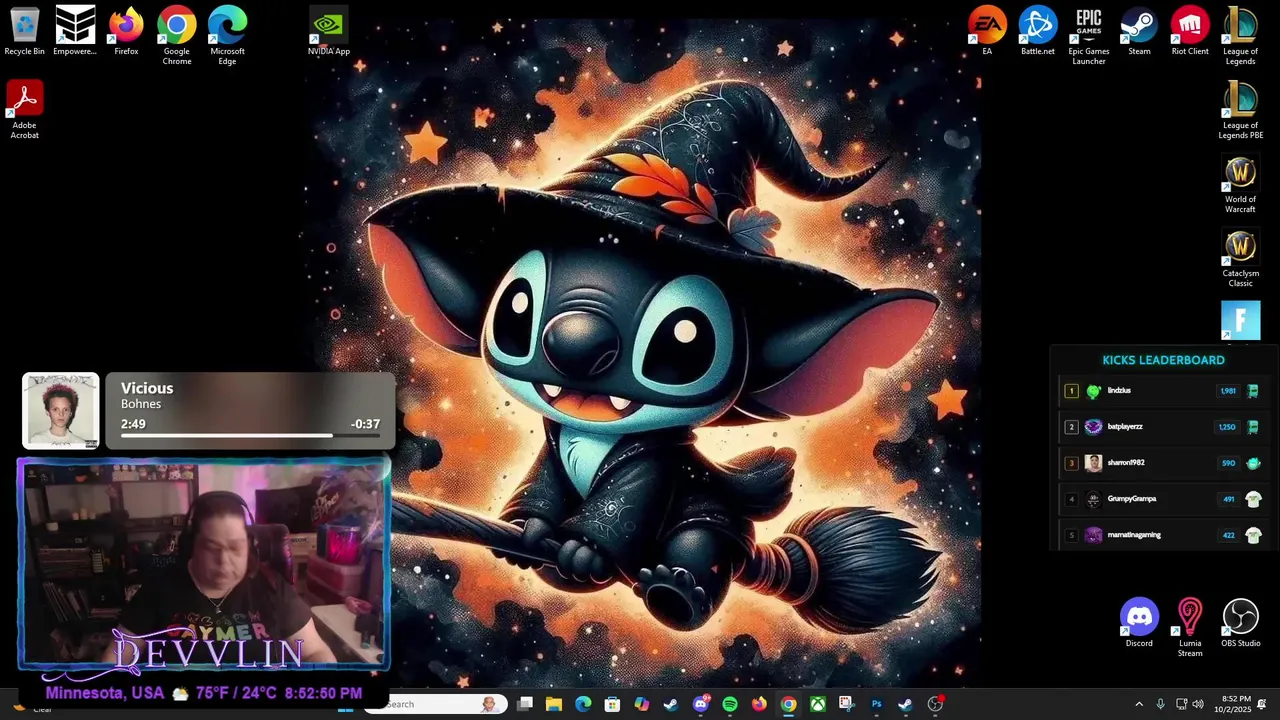Image resolution: width=1280 pixels, height=720 pixels.
Task: Open the EA desktop shortcut
Action: (987, 31)
